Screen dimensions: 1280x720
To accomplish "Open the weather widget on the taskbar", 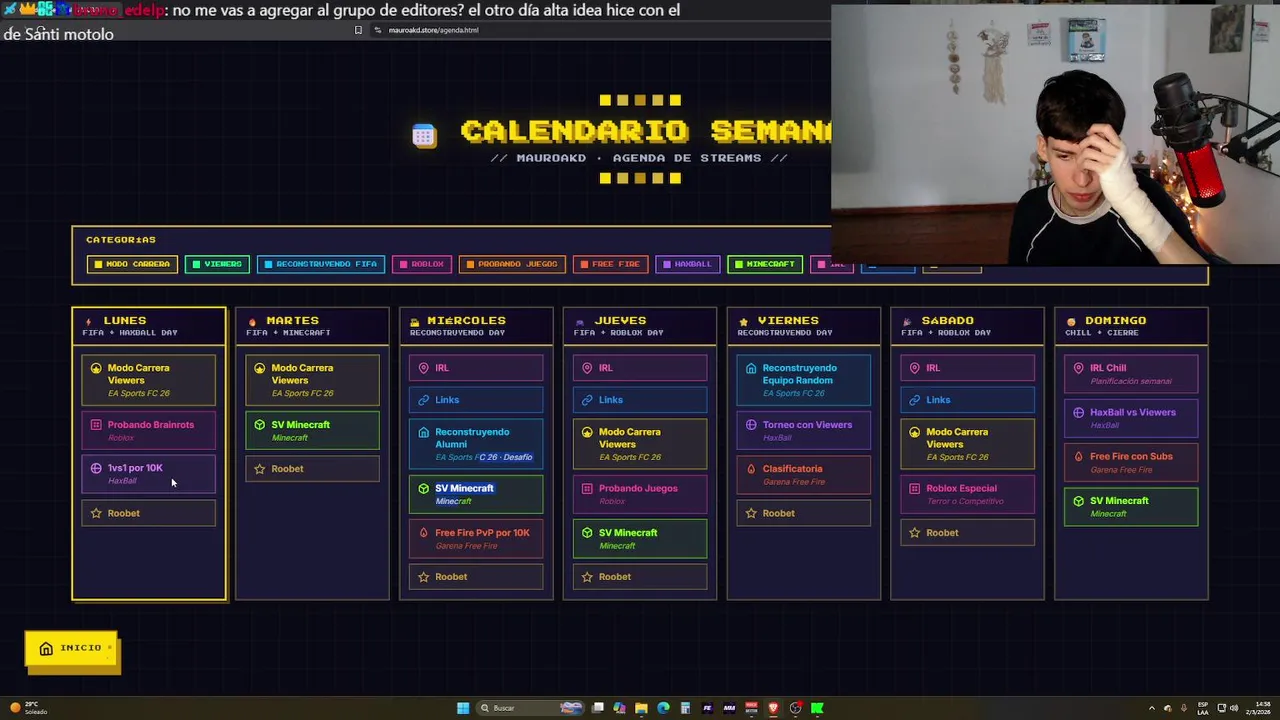I will coord(28,708).
